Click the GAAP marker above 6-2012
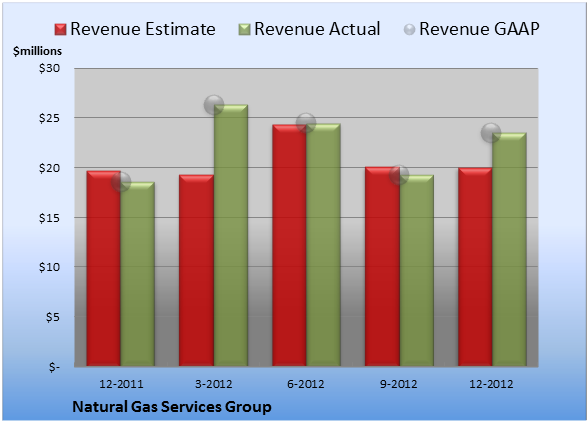 point(306,123)
